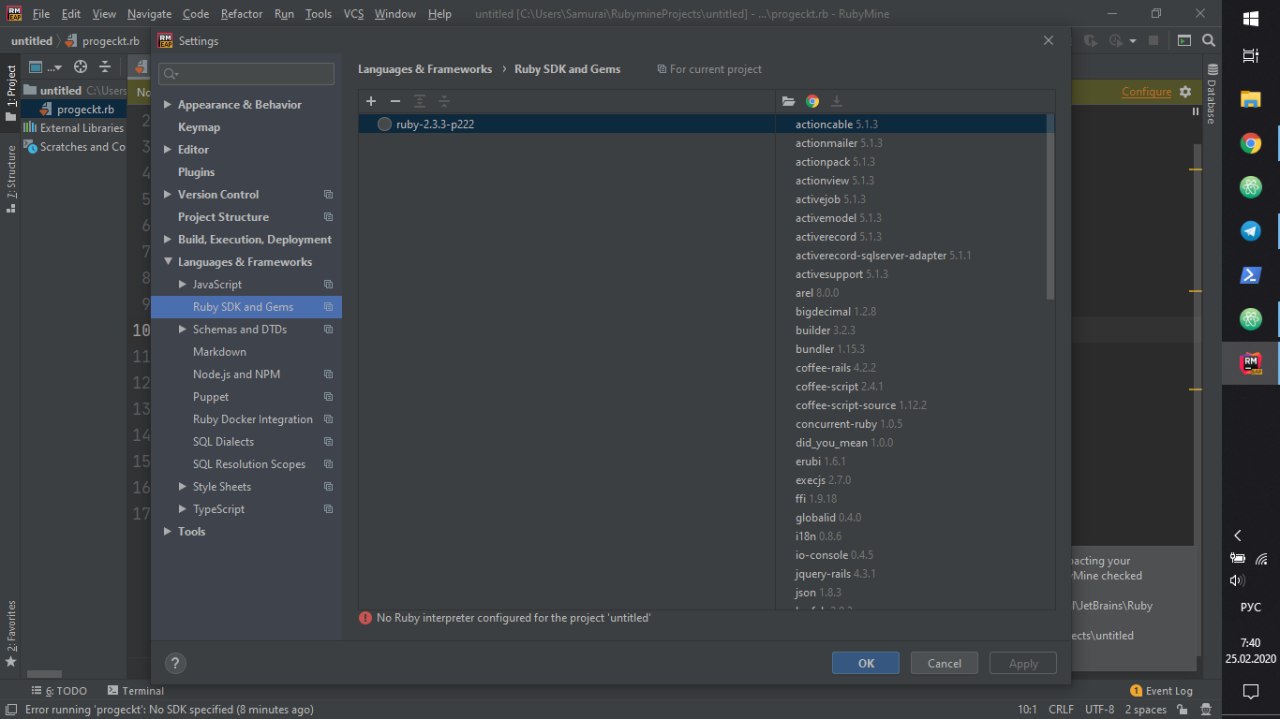Expand the JavaScript settings node
This screenshot has width=1280, height=719.
[x=183, y=285]
